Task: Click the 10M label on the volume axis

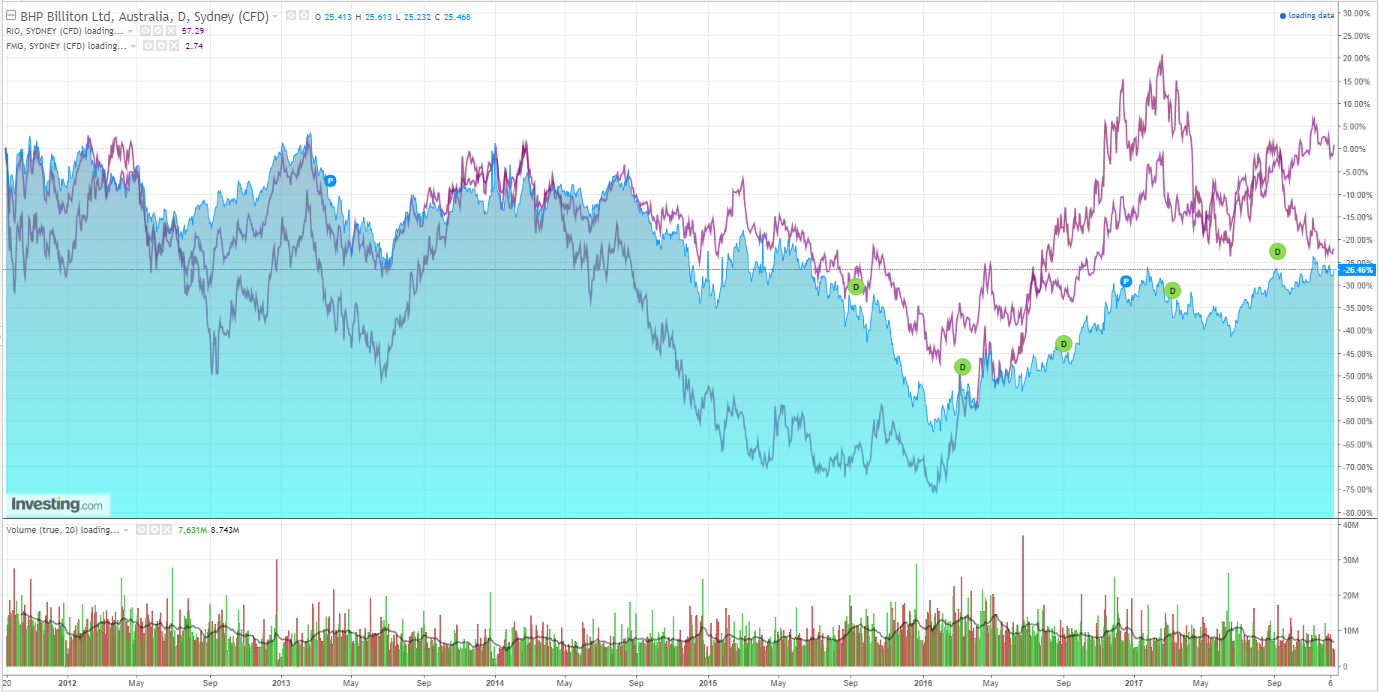Action: click(x=1351, y=631)
